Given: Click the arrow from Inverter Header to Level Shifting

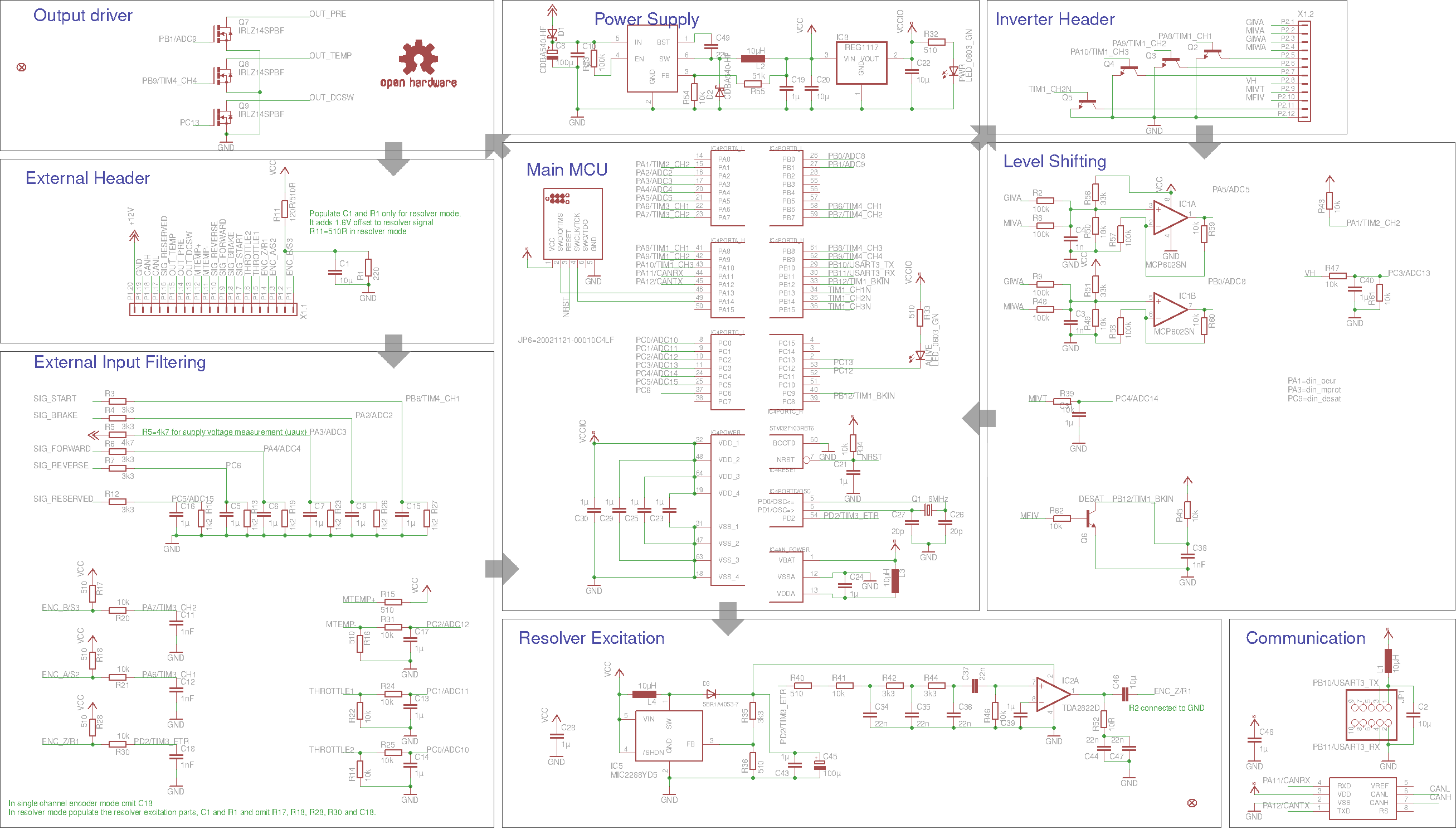Looking at the screenshot, I should pos(1205,142).
